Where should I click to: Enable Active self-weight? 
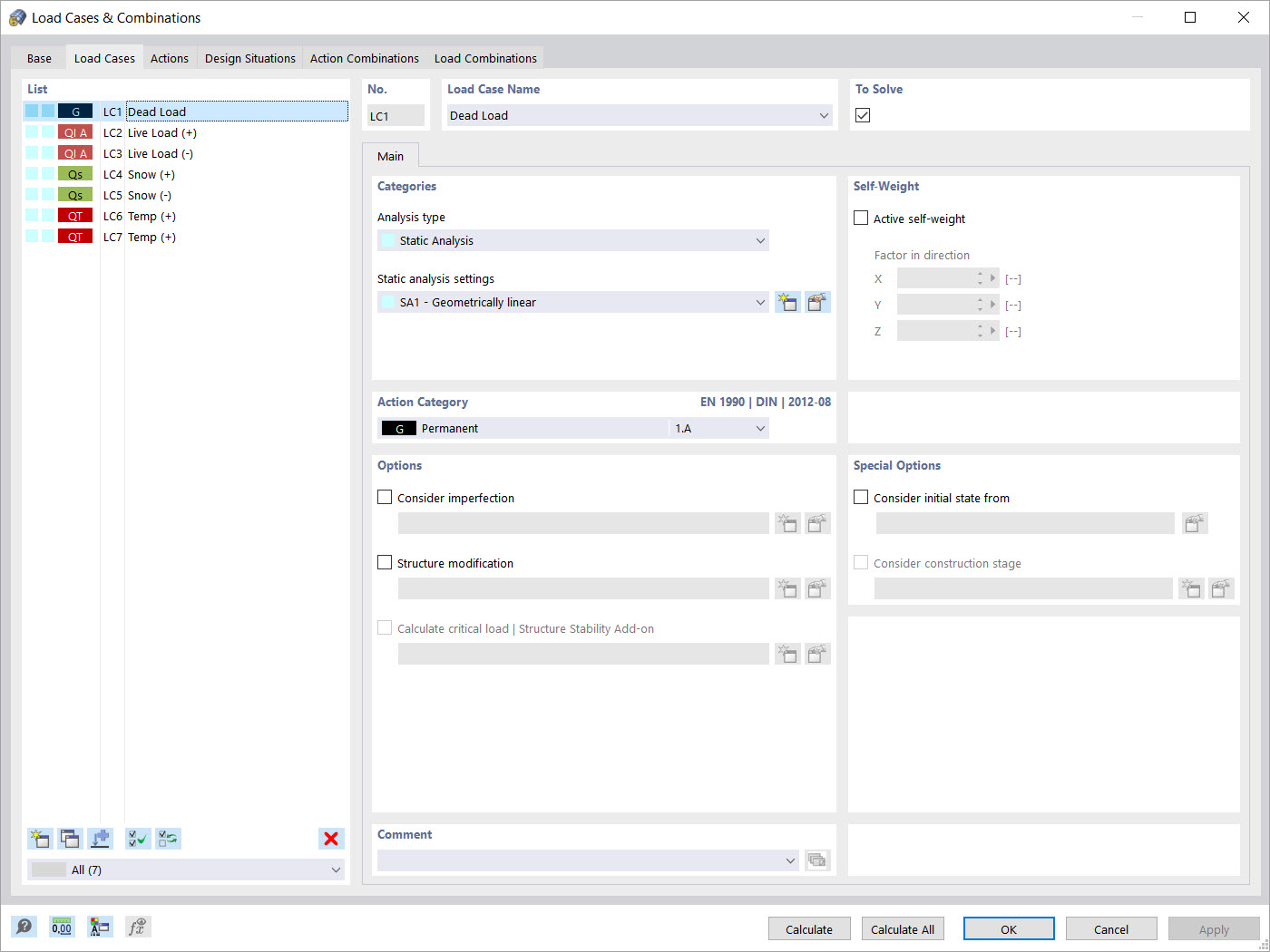point(860,218)
